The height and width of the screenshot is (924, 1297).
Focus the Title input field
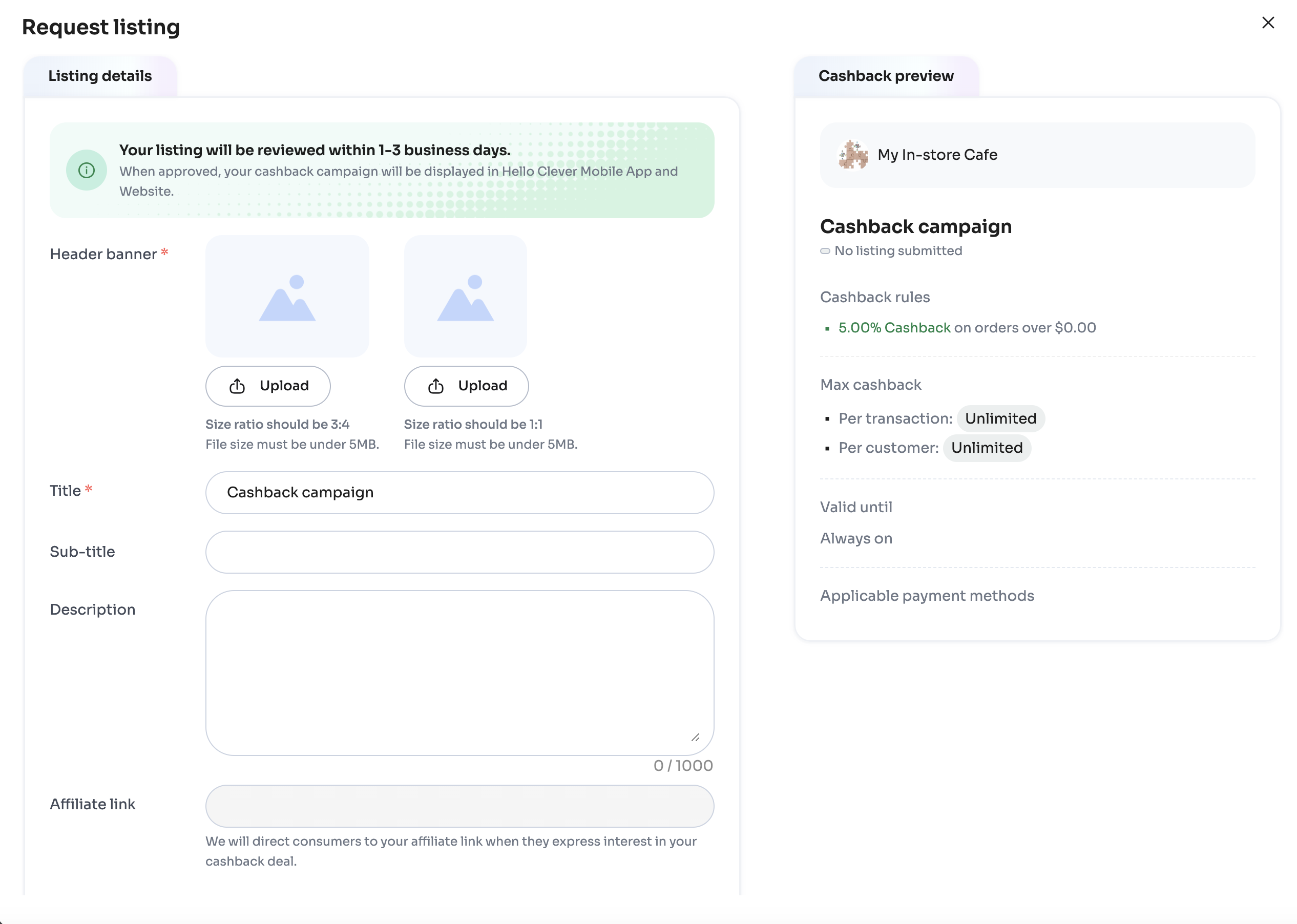pos(459,492)
